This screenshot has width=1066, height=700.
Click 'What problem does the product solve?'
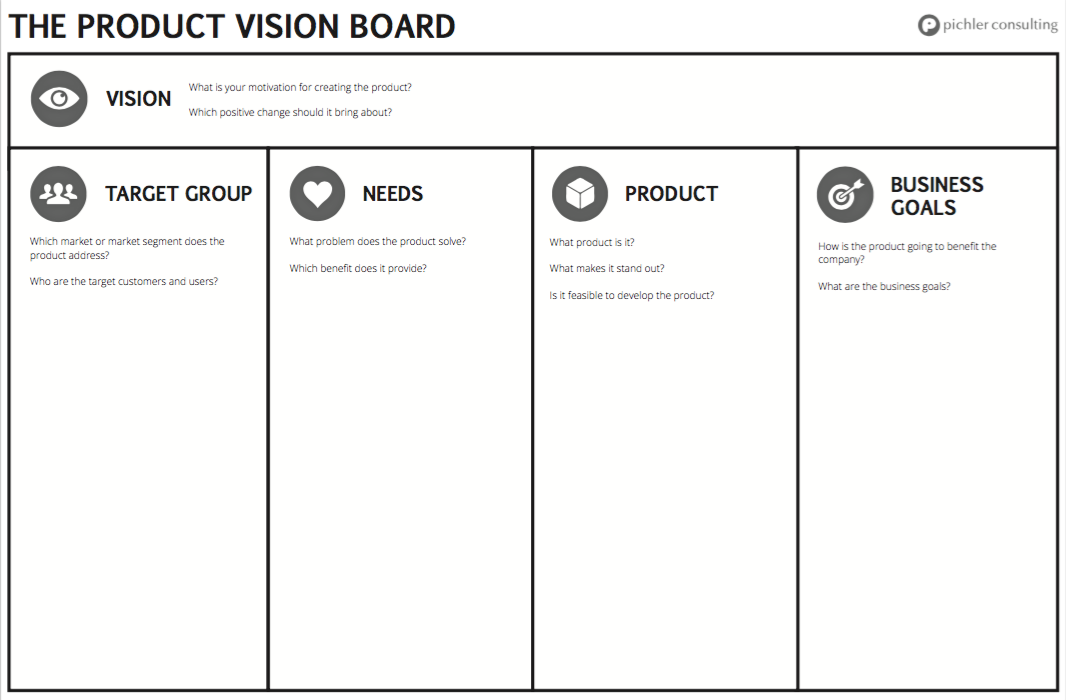coord(377,241)
